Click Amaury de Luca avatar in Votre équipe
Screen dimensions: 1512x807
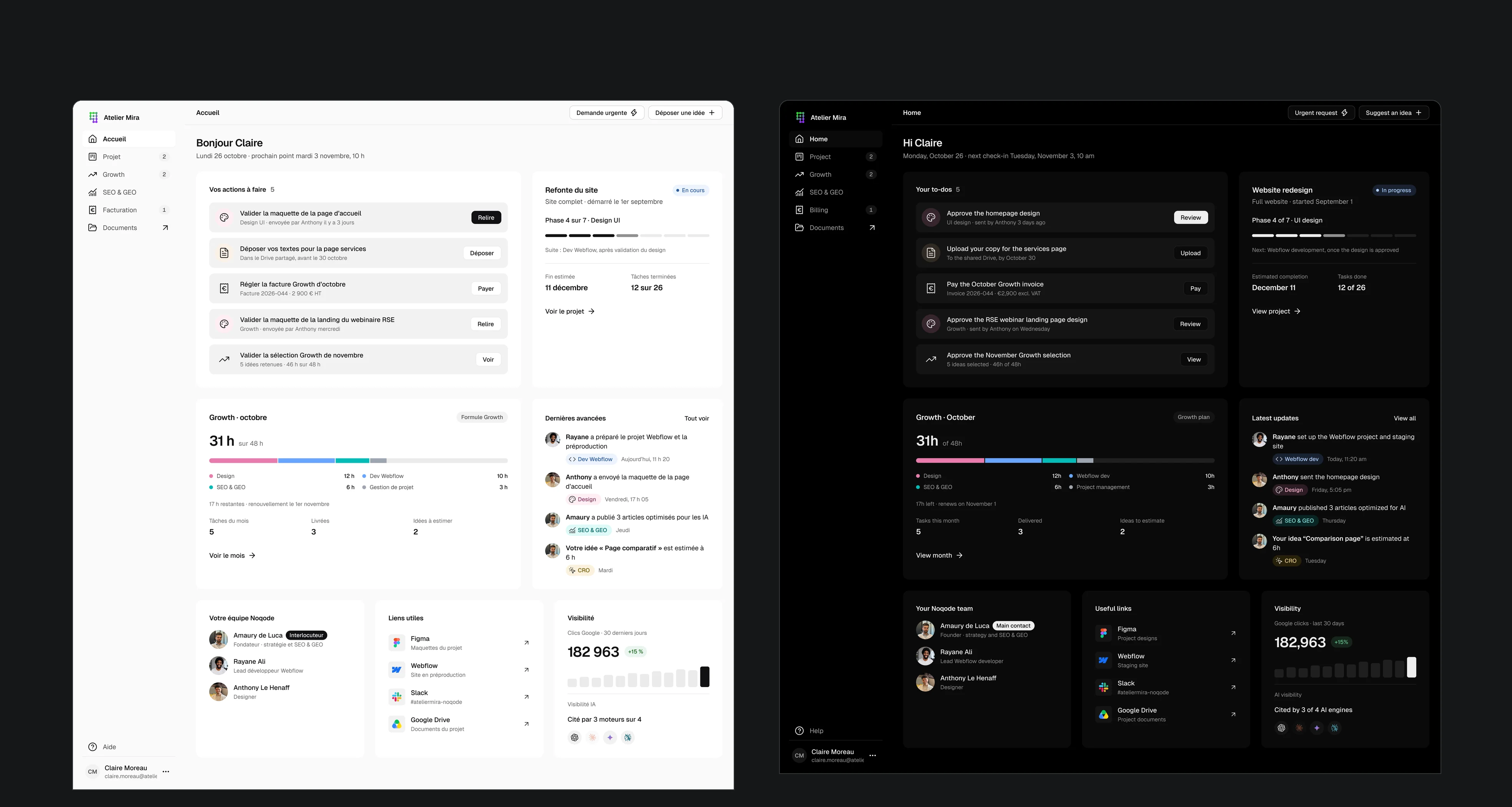pyautogui.click(x=218, y=639)
